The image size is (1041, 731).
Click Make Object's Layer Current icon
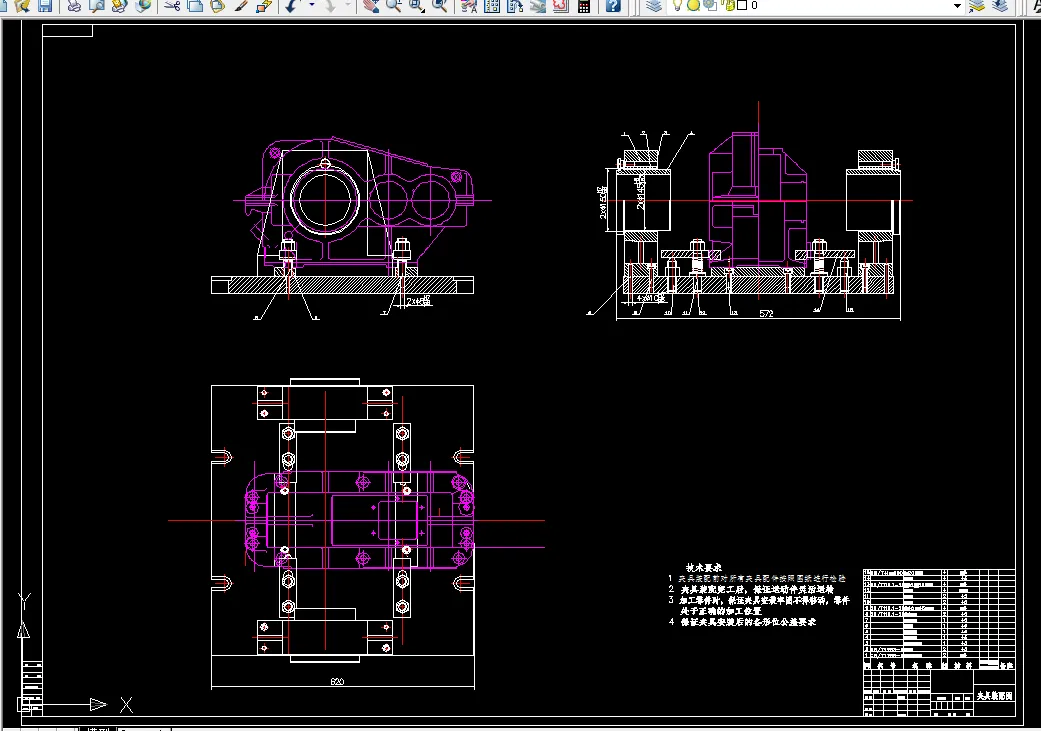tap(977, 6)
